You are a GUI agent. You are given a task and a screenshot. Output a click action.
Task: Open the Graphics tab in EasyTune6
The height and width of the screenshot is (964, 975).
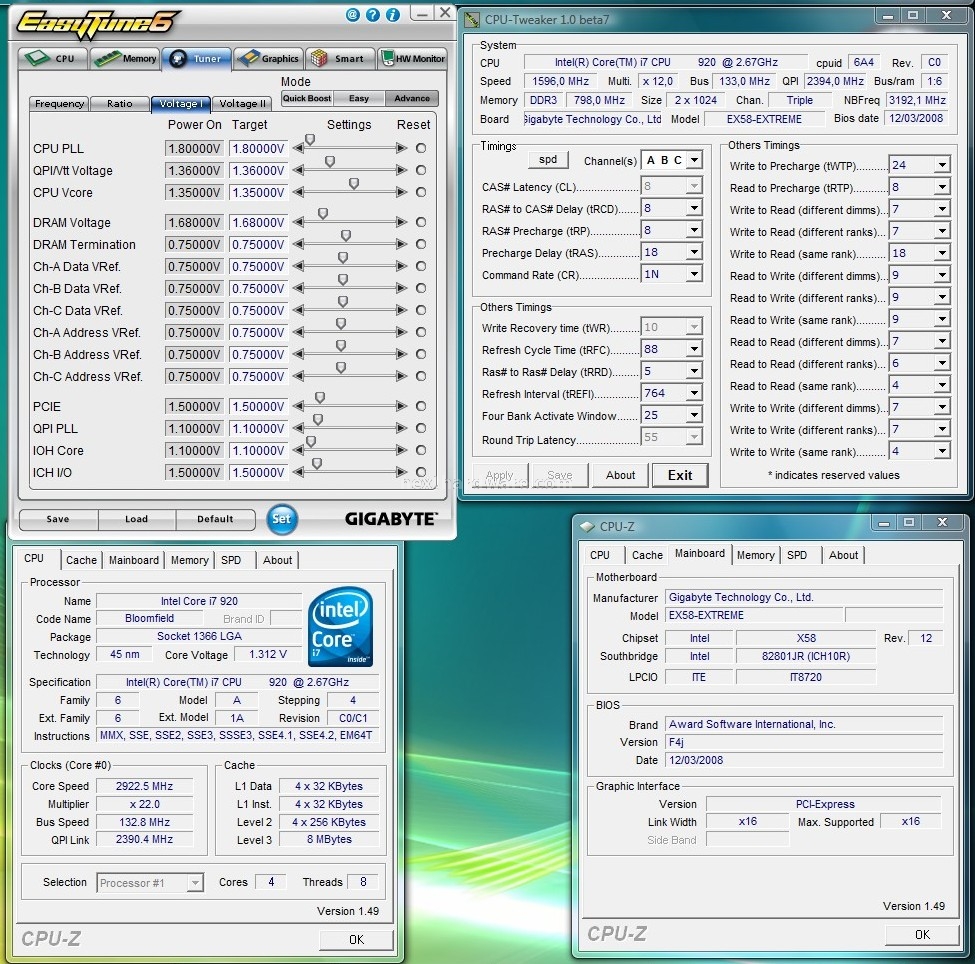pos(269,58)
